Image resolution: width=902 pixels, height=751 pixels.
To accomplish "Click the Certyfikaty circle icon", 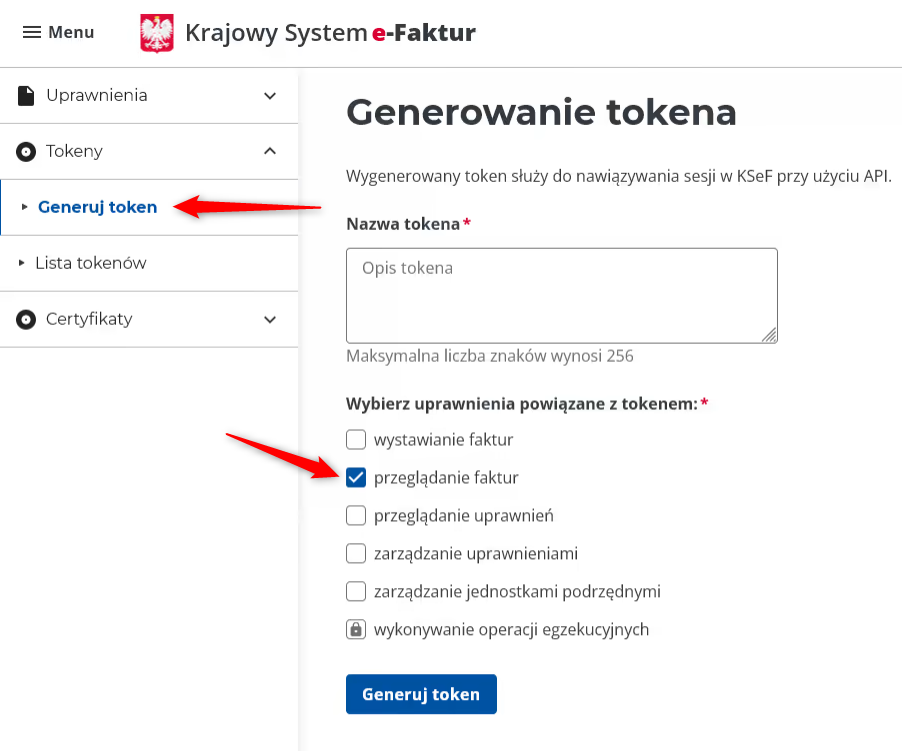I will point(26,320).
